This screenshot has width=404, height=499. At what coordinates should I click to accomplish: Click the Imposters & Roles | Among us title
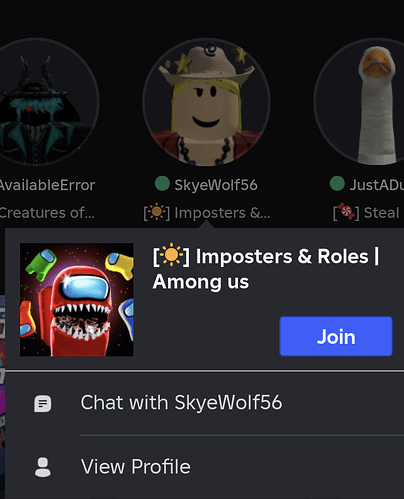[266, 269]
